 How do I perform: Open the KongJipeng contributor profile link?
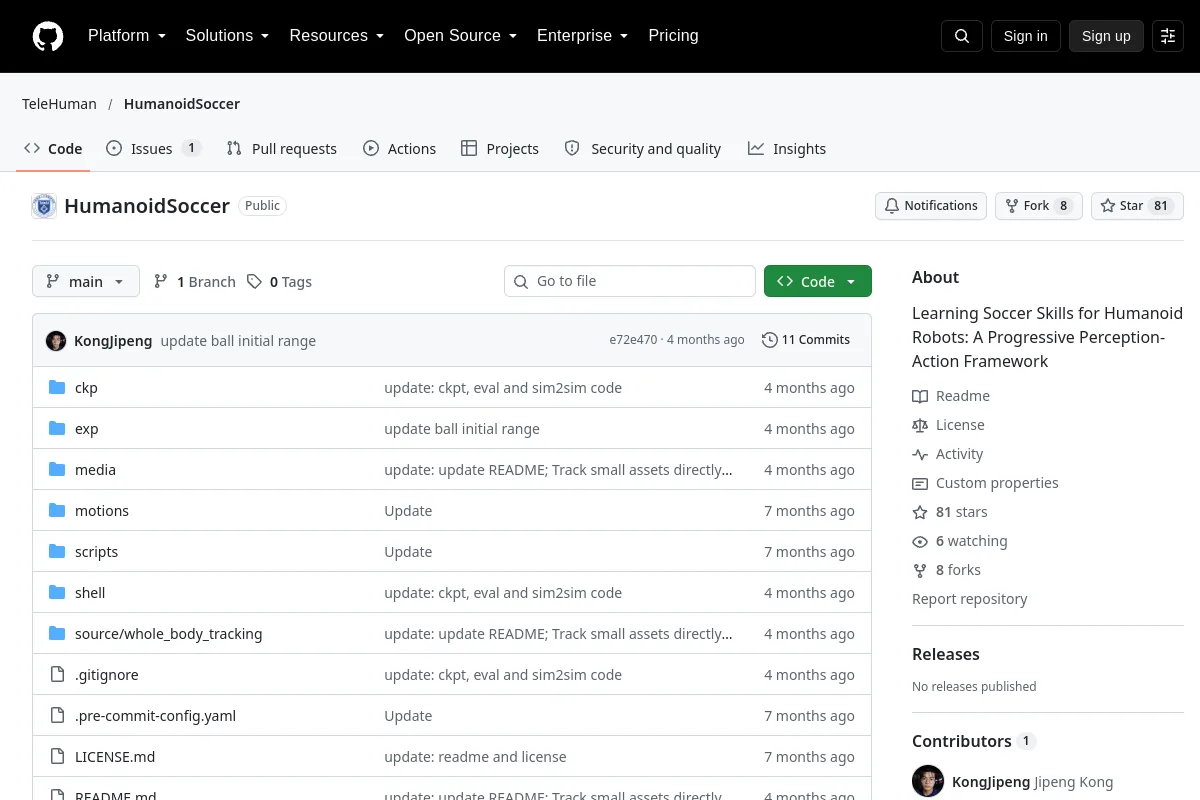991,782
